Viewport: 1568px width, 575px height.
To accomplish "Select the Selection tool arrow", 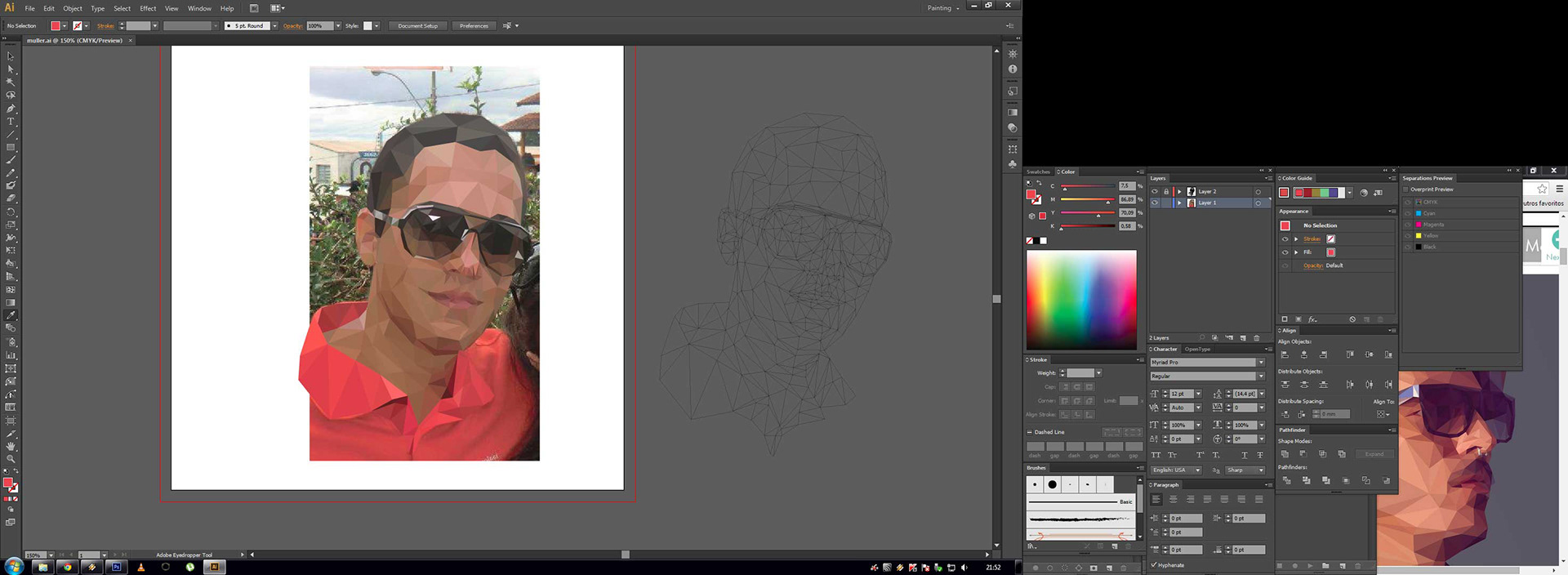I will 11,56.
